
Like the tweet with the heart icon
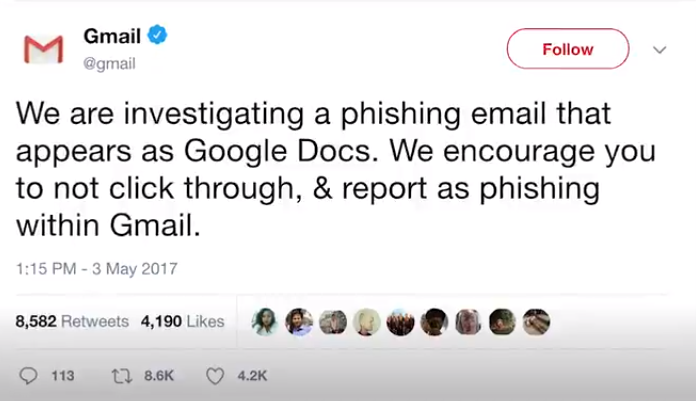[215, 376]
